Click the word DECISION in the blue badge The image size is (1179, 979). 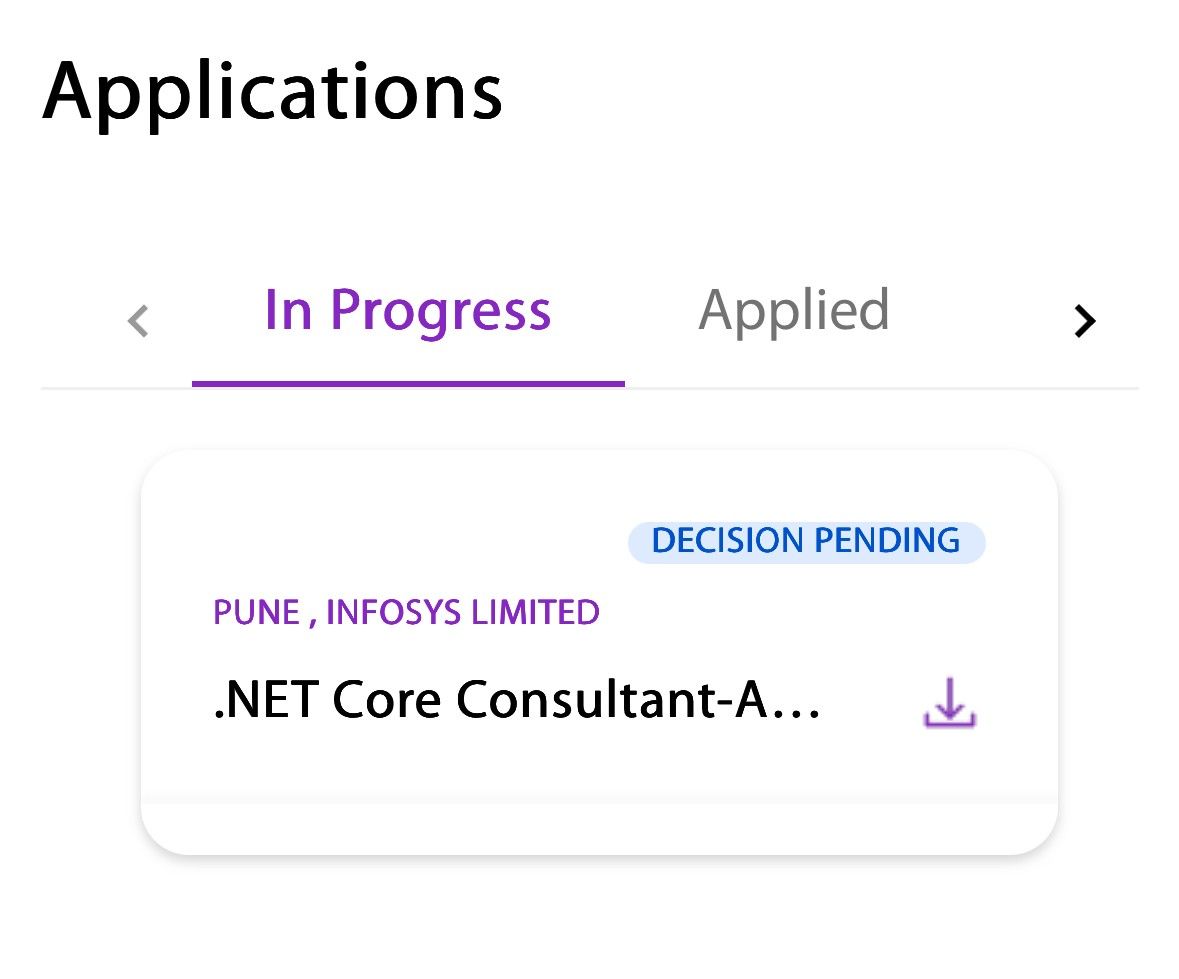[728, 541]
